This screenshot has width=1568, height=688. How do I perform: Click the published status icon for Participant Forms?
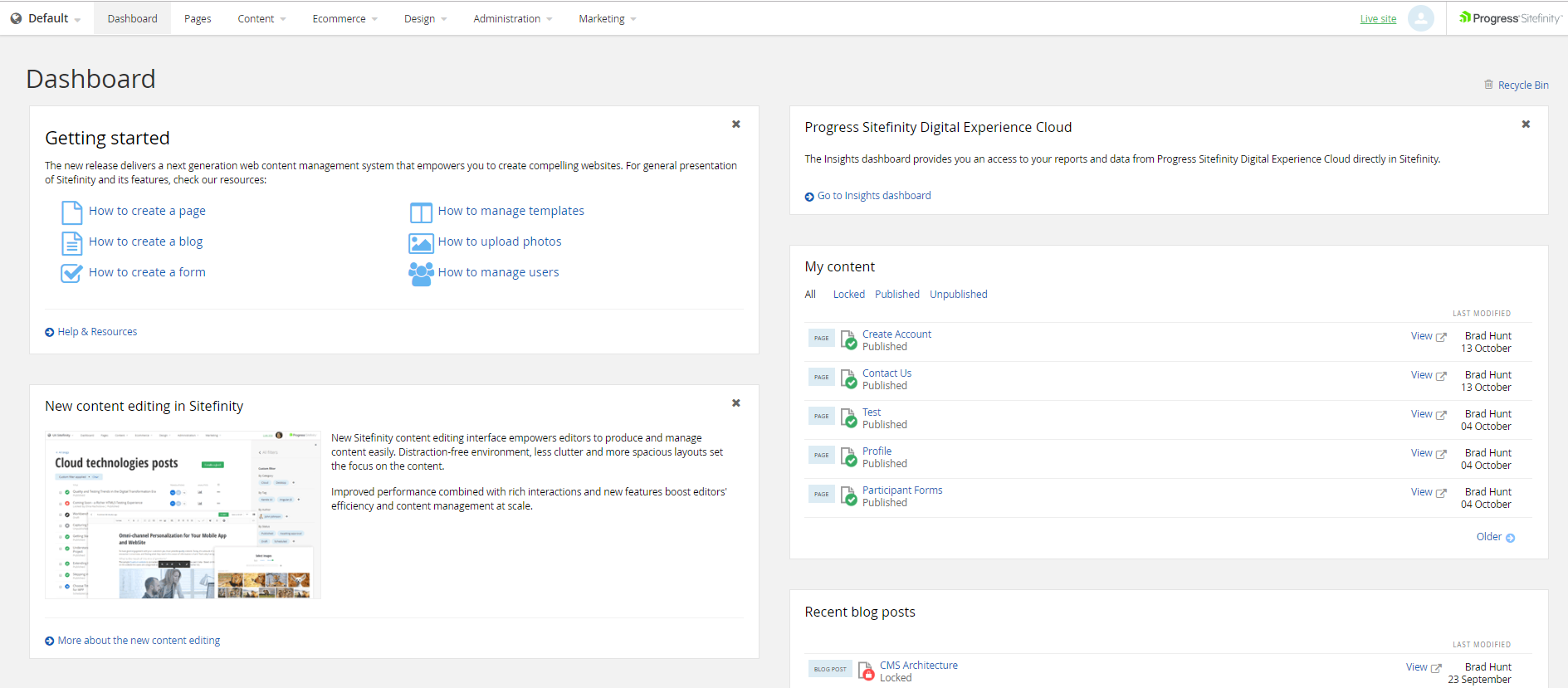click(x=848, y=495)
